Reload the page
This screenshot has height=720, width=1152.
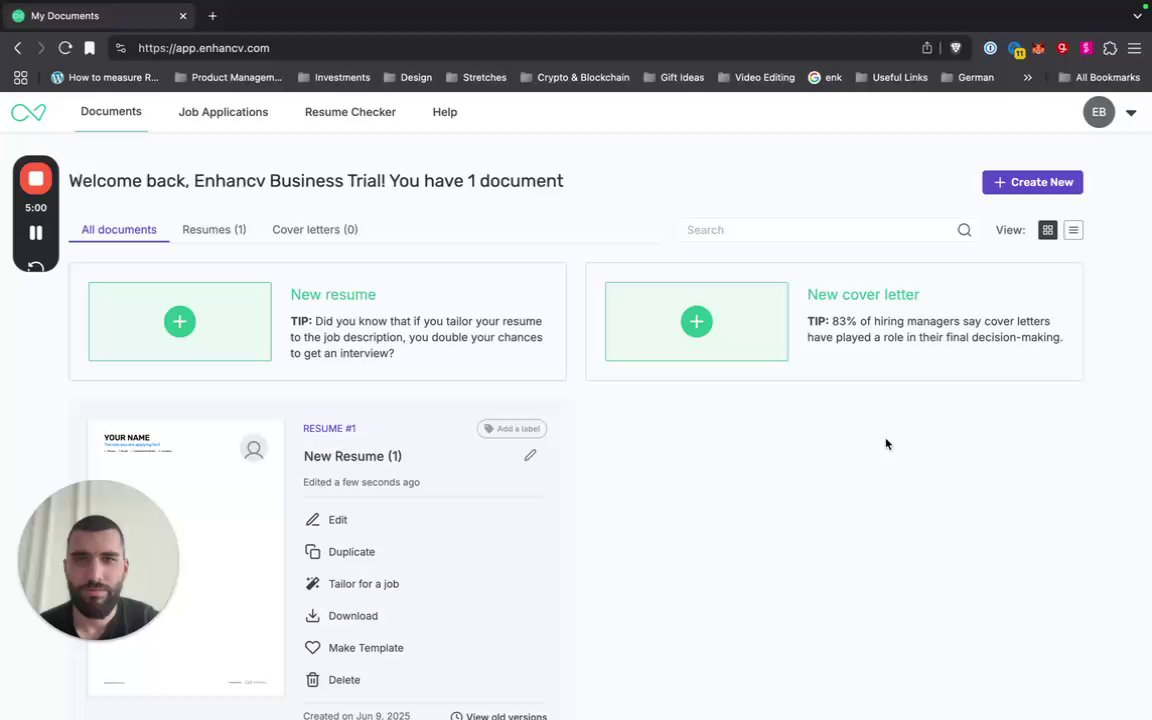tap(65, 48)
